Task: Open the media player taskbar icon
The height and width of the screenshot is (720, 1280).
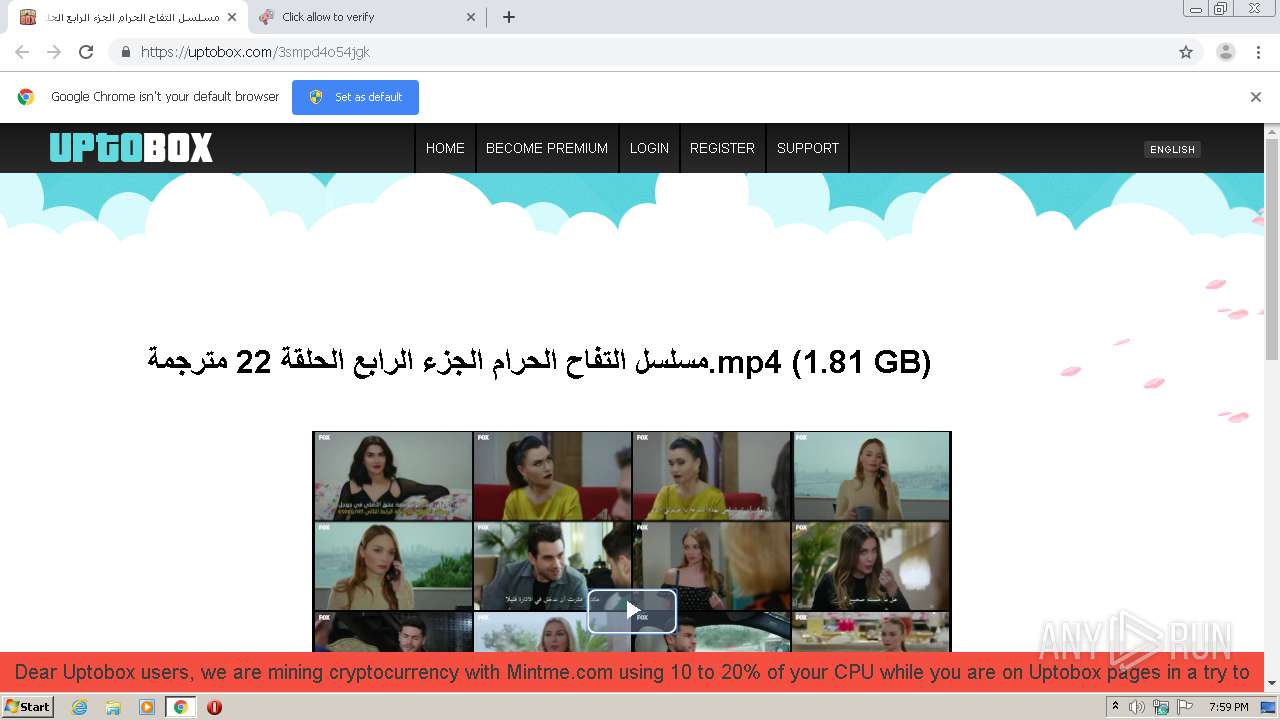Action: pos(147,707)
